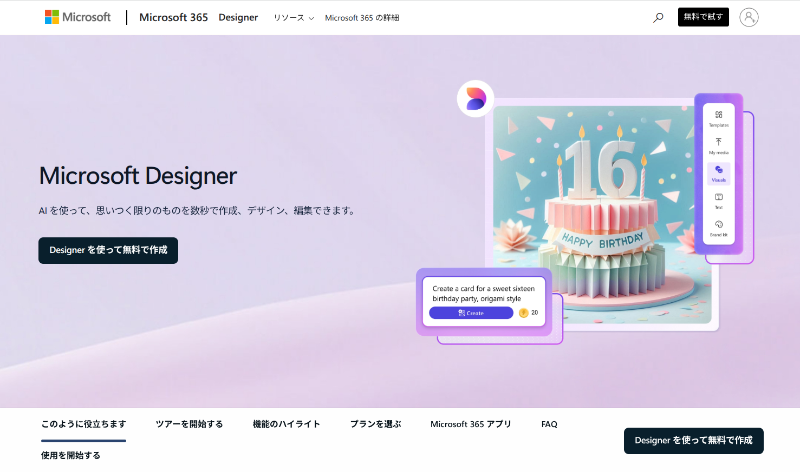Image resolution: width=800 pixels, height=472 pixels.
Task: Click hero Designer を使って無料で作成 button
Action: coord(108,251)
